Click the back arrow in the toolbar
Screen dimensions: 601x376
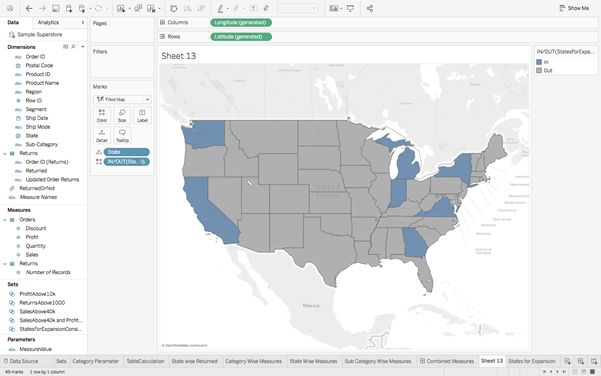(x=29, y=8)
